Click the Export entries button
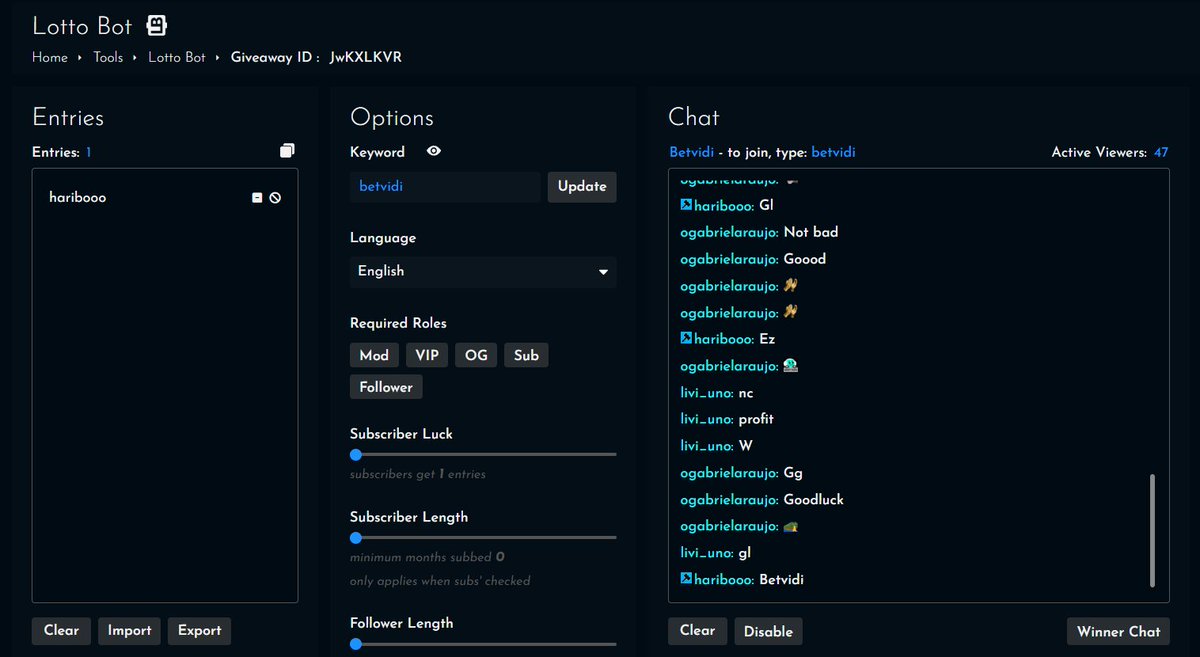 click(x=200, y=630)
